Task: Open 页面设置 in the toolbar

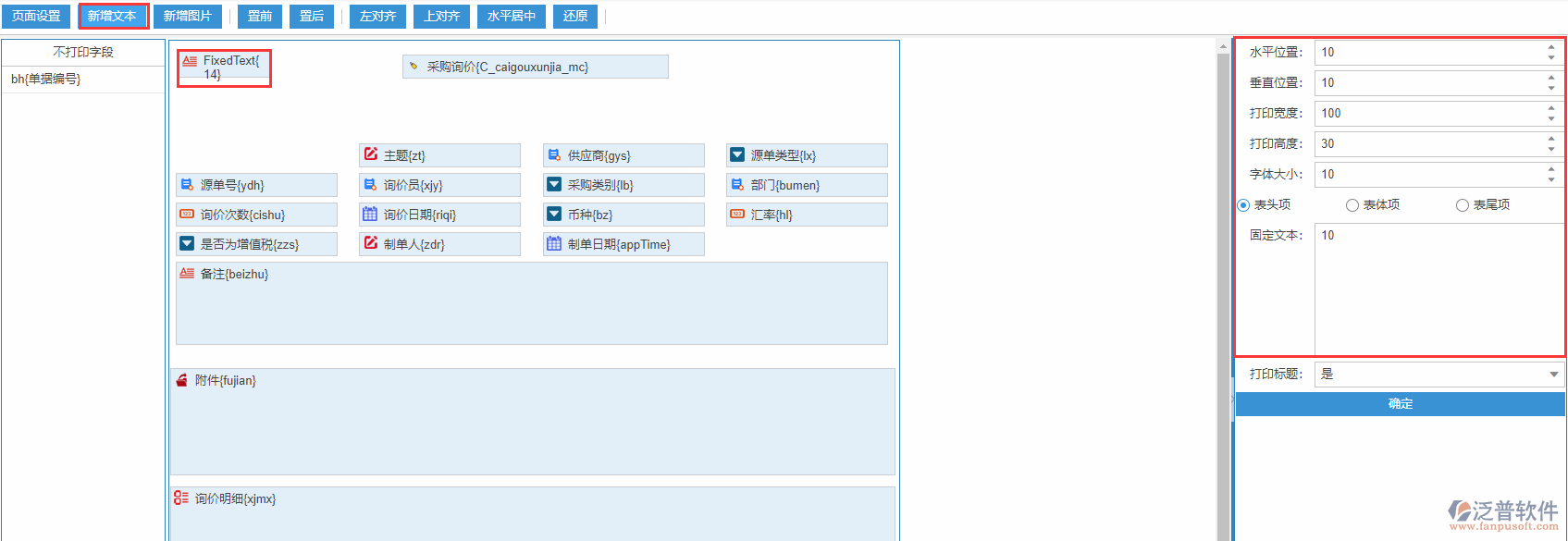Action: 36,17
